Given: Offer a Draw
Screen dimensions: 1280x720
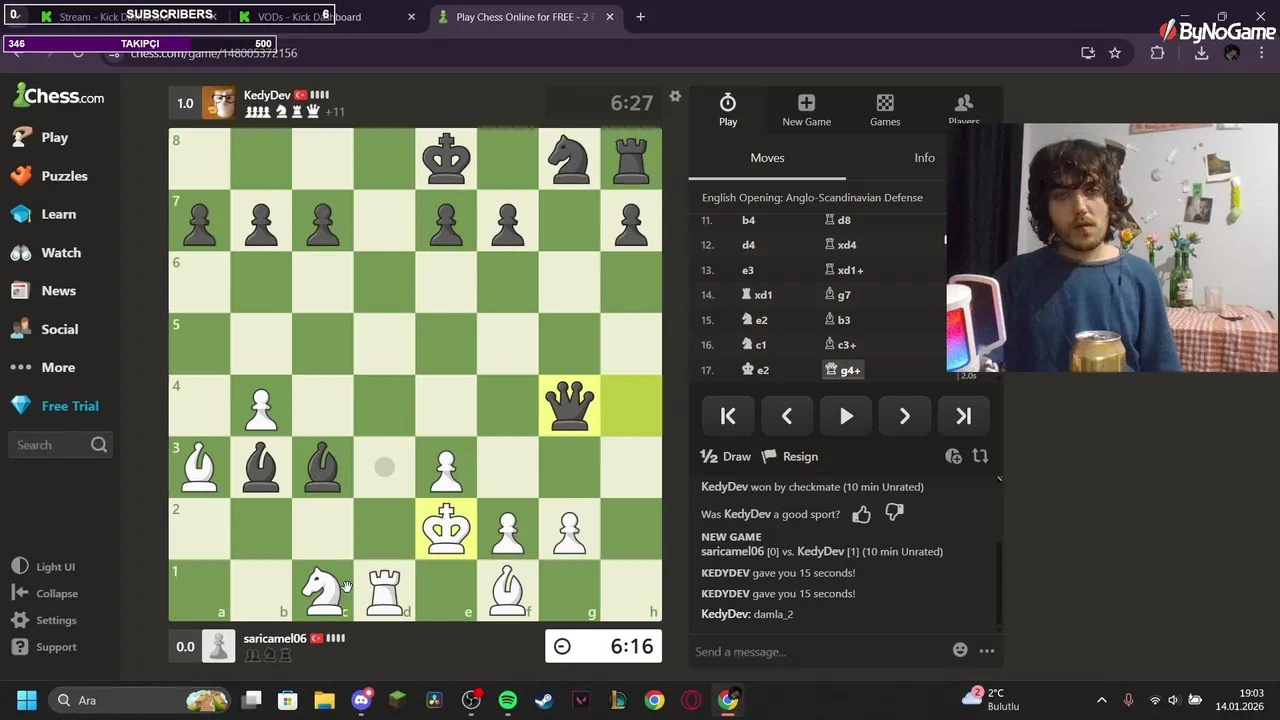Looking at the screenshot, I should 726,456.
